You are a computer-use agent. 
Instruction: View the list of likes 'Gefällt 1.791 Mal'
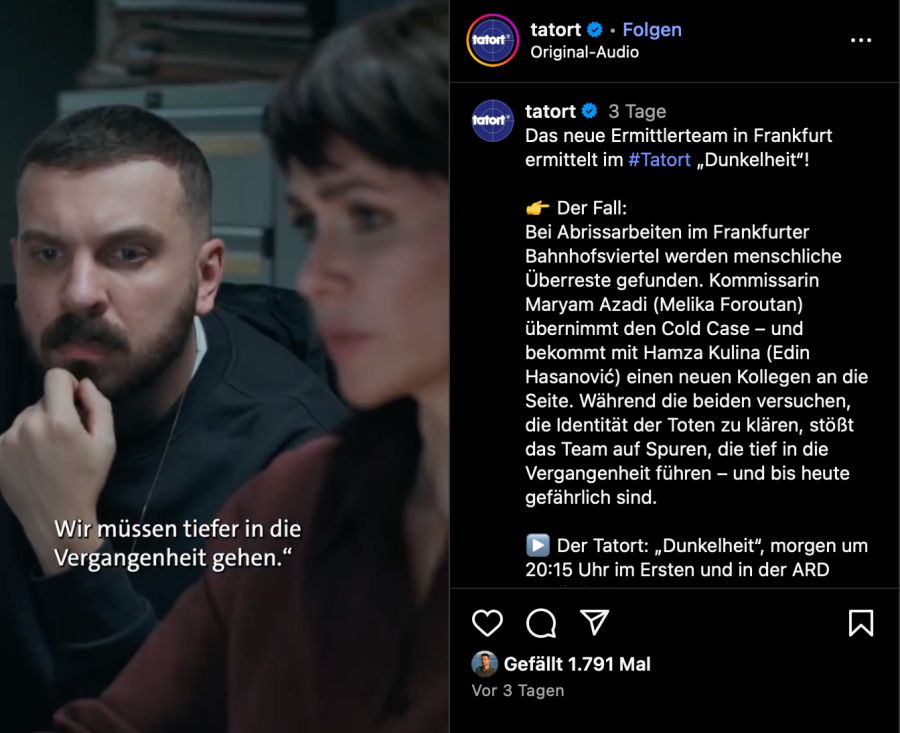point(577,664)
